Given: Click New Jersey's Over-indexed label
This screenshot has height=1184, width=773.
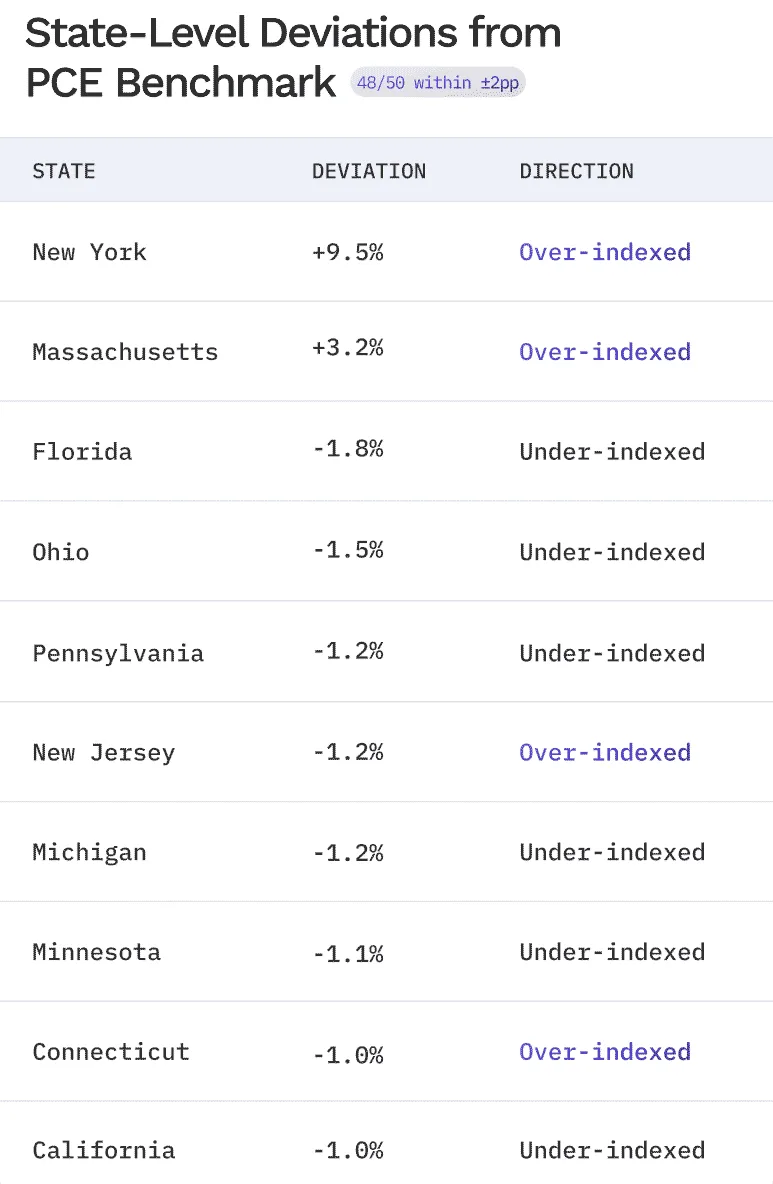Looking at the screenshot, I should pyautogui.click(x=605, y=752).
